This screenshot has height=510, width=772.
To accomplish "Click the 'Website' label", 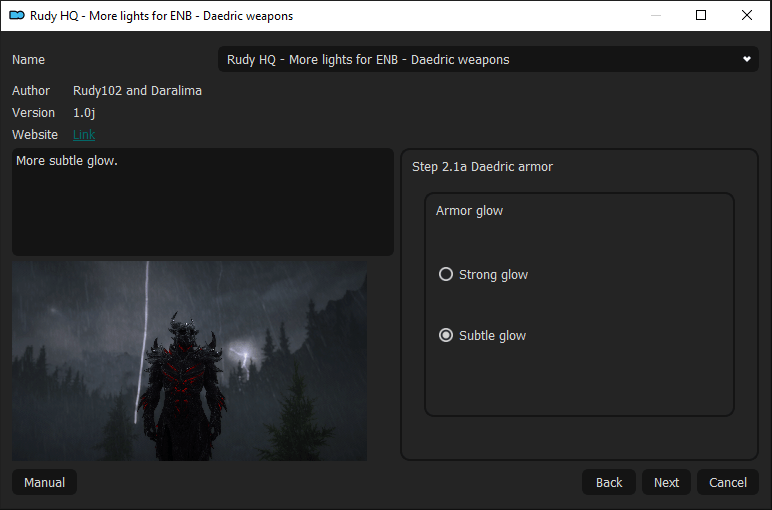I will [x=35, y=134].
